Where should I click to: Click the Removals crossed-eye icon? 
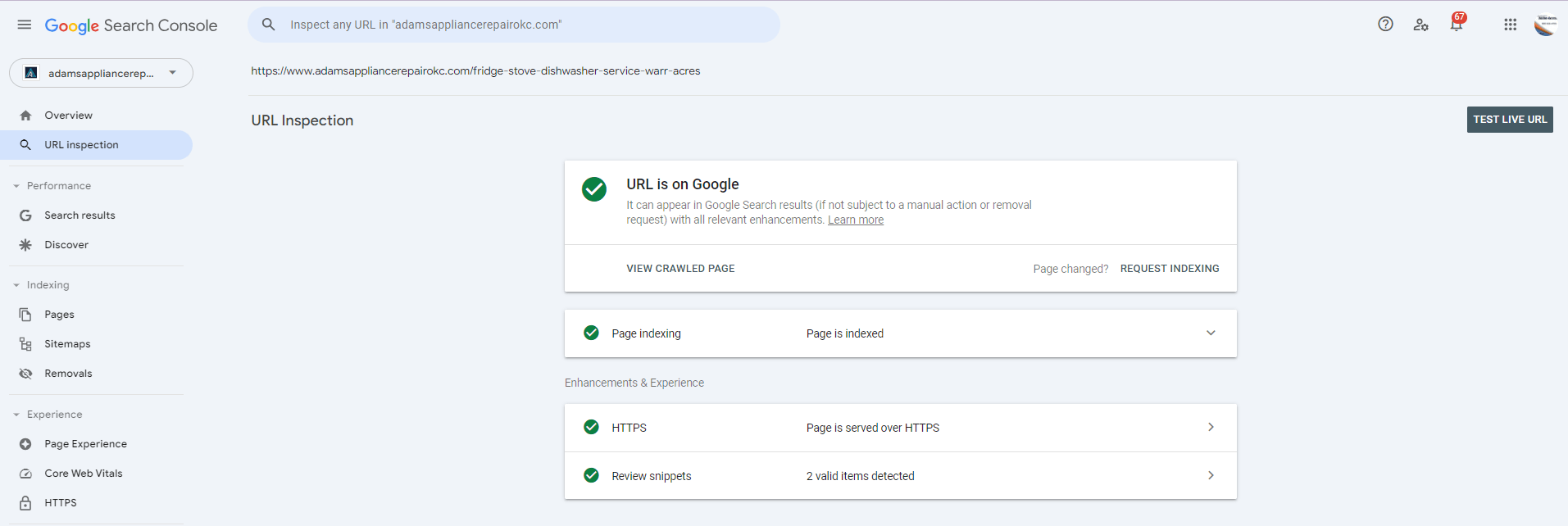click(26, 374)
